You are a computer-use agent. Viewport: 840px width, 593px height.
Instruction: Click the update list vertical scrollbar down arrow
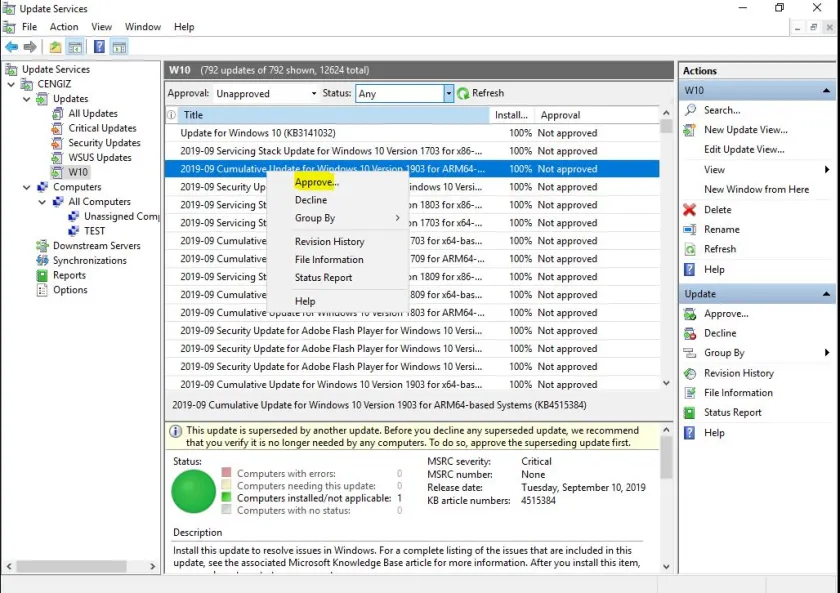point(666,384)
